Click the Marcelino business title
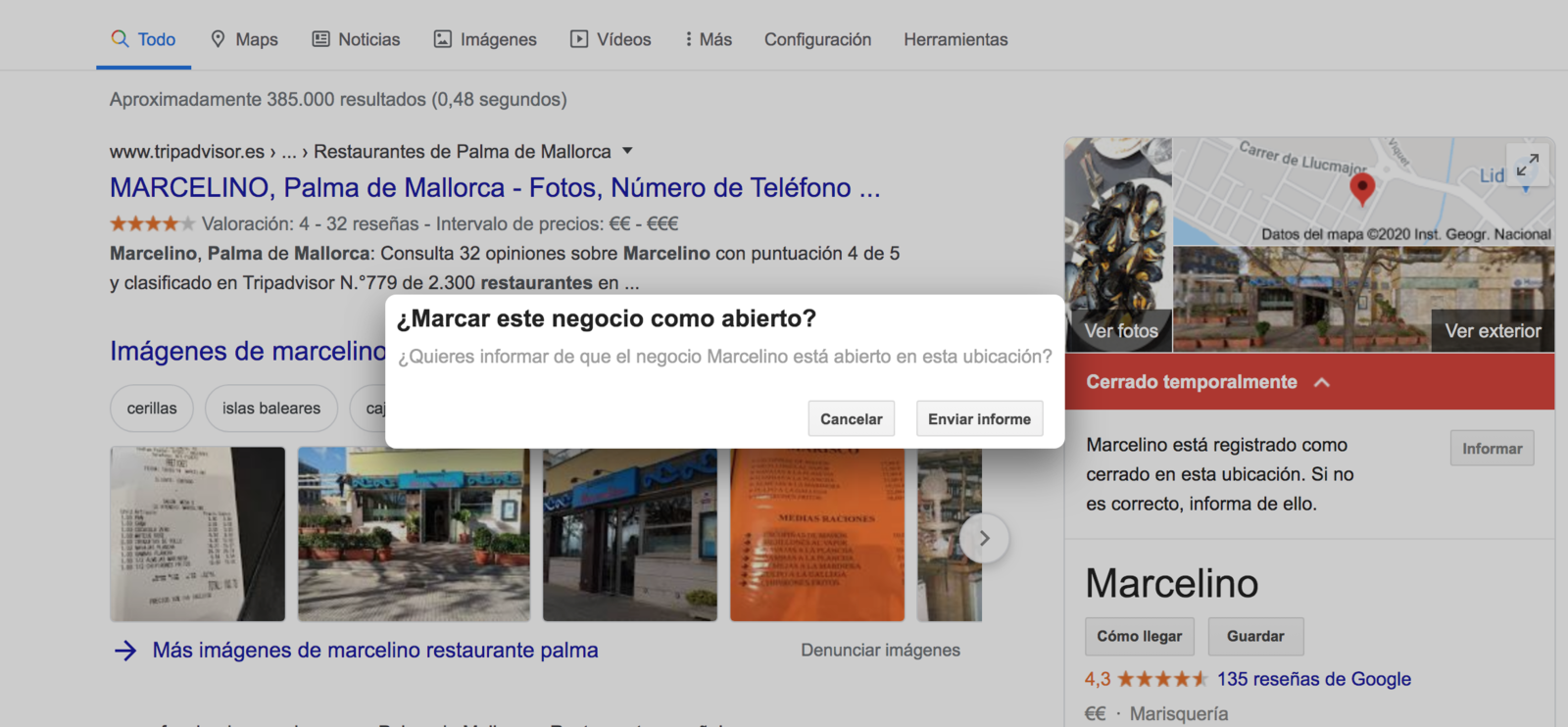The height and width of the screenshot is (727, 1568). point(1171,583)
